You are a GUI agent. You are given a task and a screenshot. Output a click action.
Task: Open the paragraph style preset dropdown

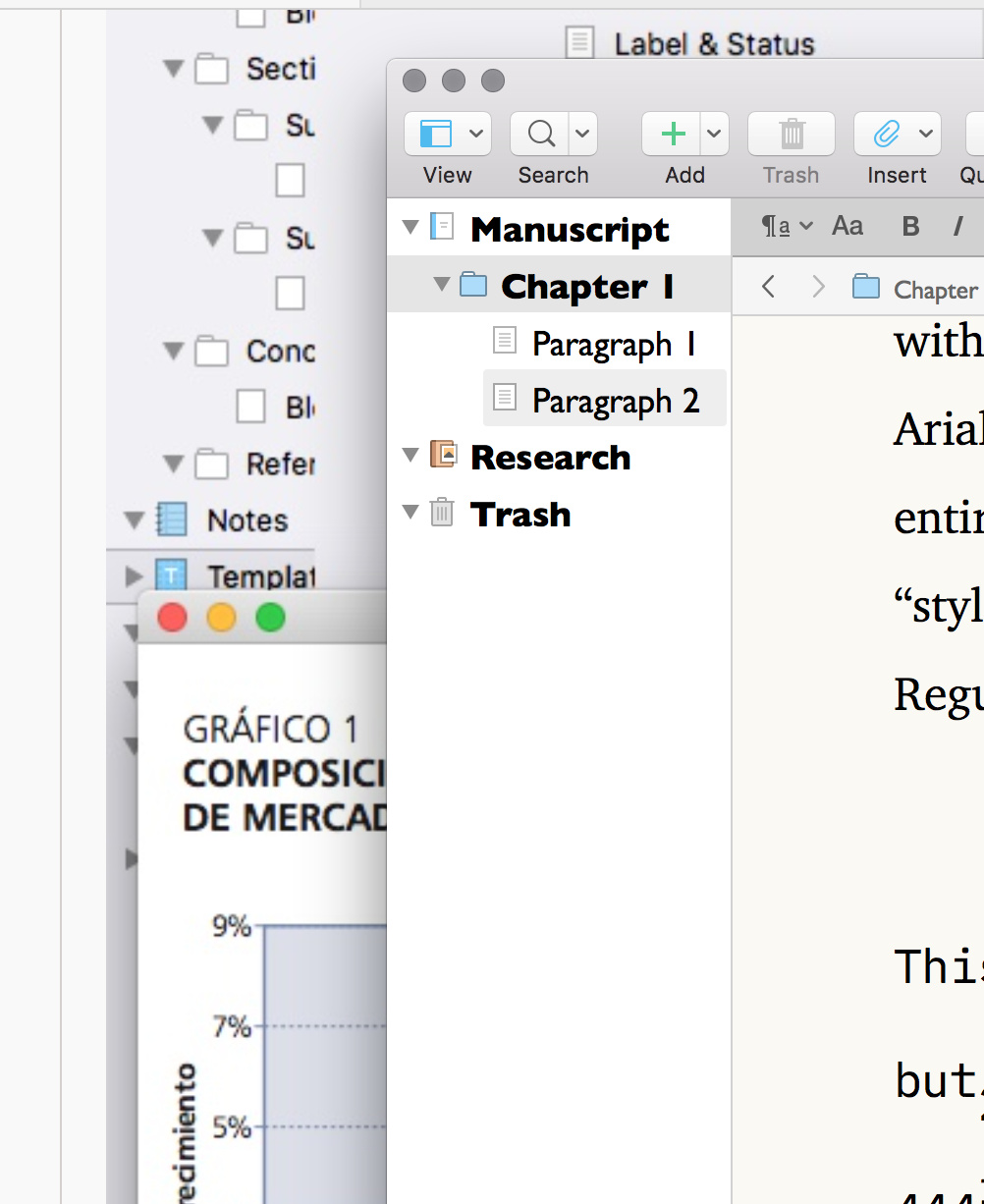tap(788, 226)
